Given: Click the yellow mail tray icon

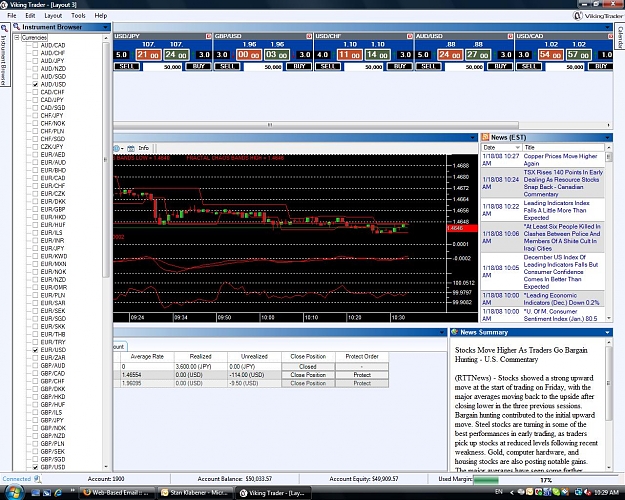Looking at the screenshot, I should point(529,492).
